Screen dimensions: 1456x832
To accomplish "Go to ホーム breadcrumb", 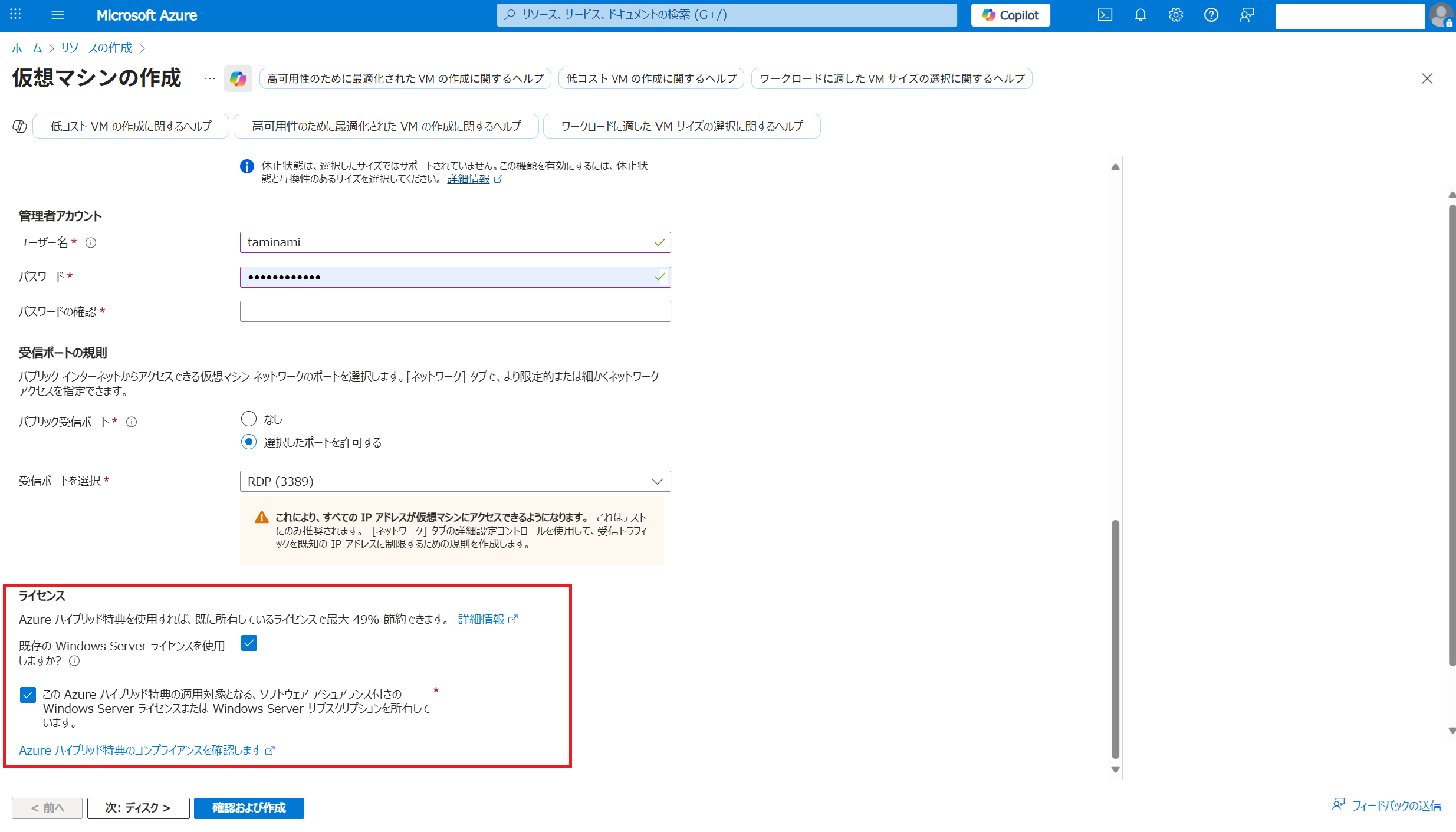I will tap(27, 48).
